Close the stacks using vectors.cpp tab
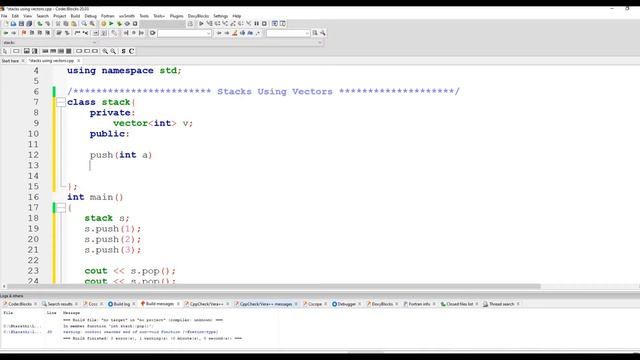 click(79, 61)
